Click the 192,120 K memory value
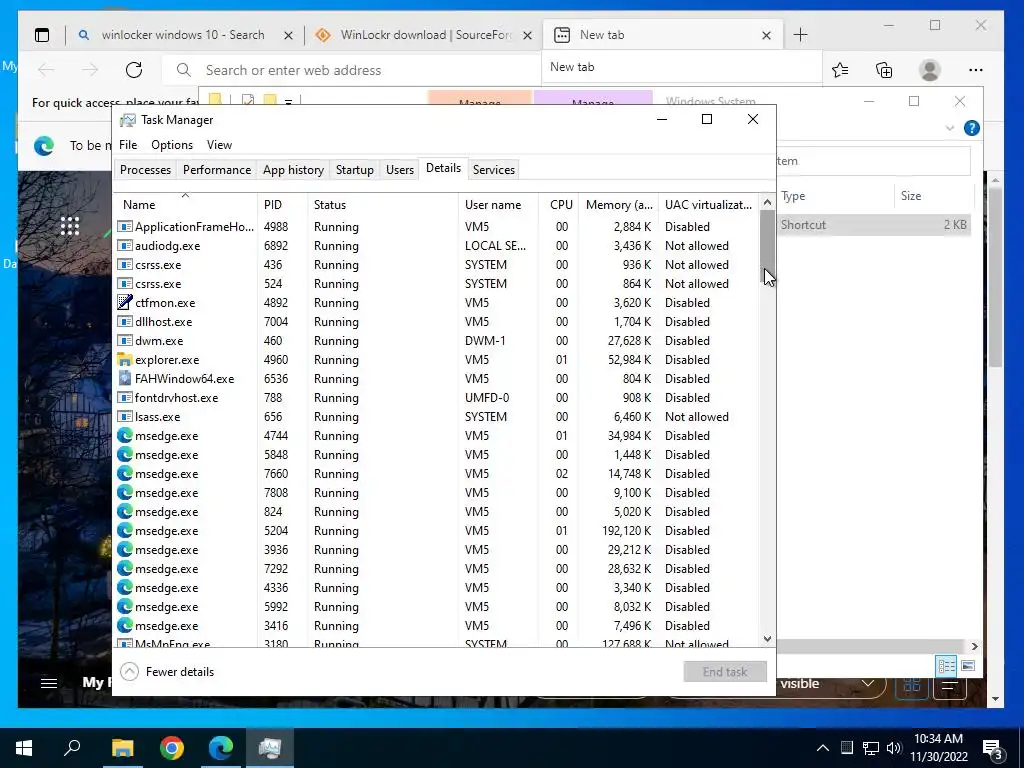The image size is (1024, 768). coord(626,530)
